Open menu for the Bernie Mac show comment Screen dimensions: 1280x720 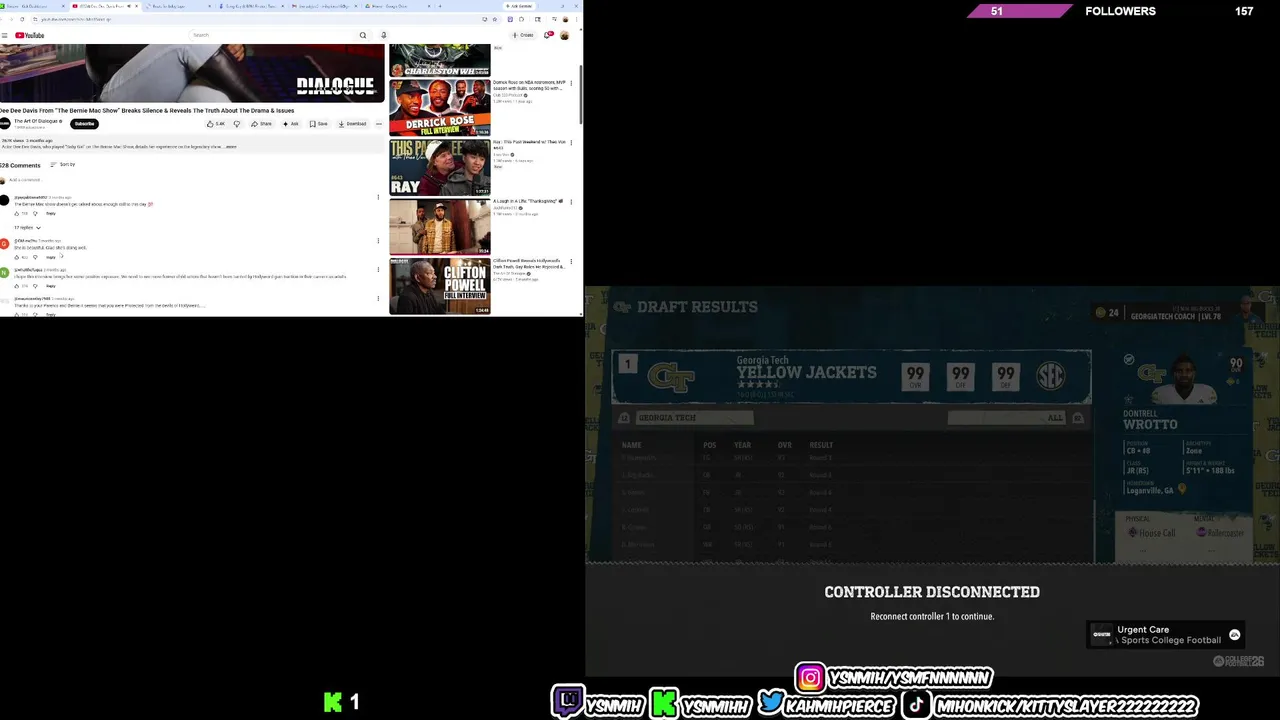378,197
